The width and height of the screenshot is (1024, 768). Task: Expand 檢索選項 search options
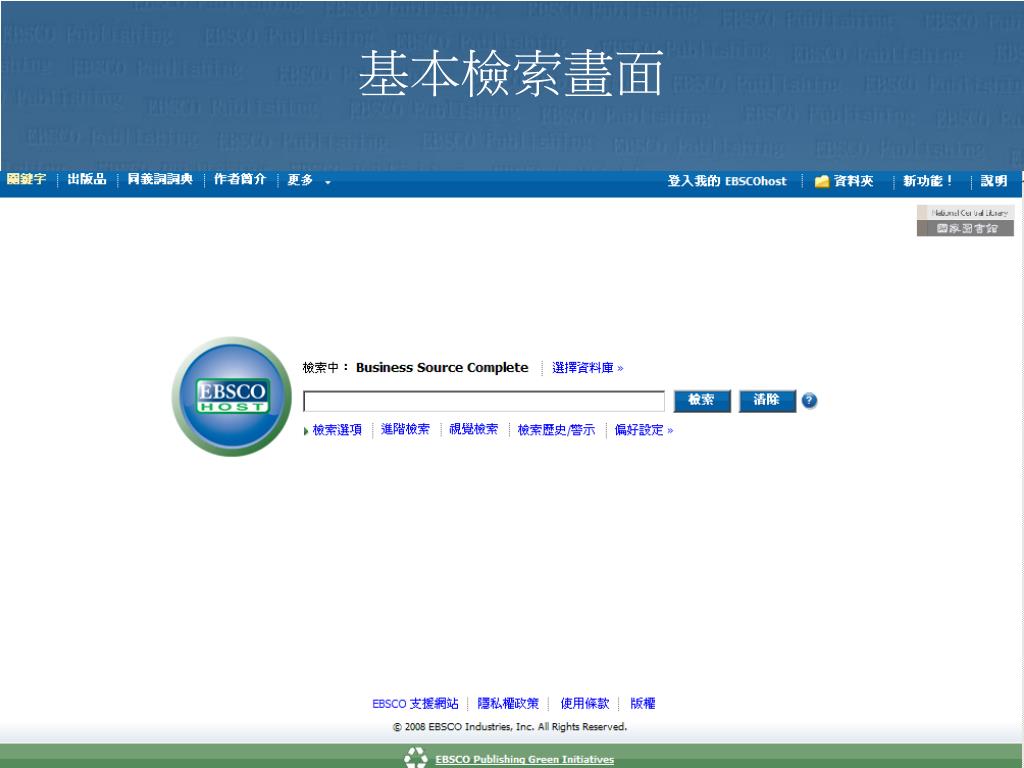[336, 430]
